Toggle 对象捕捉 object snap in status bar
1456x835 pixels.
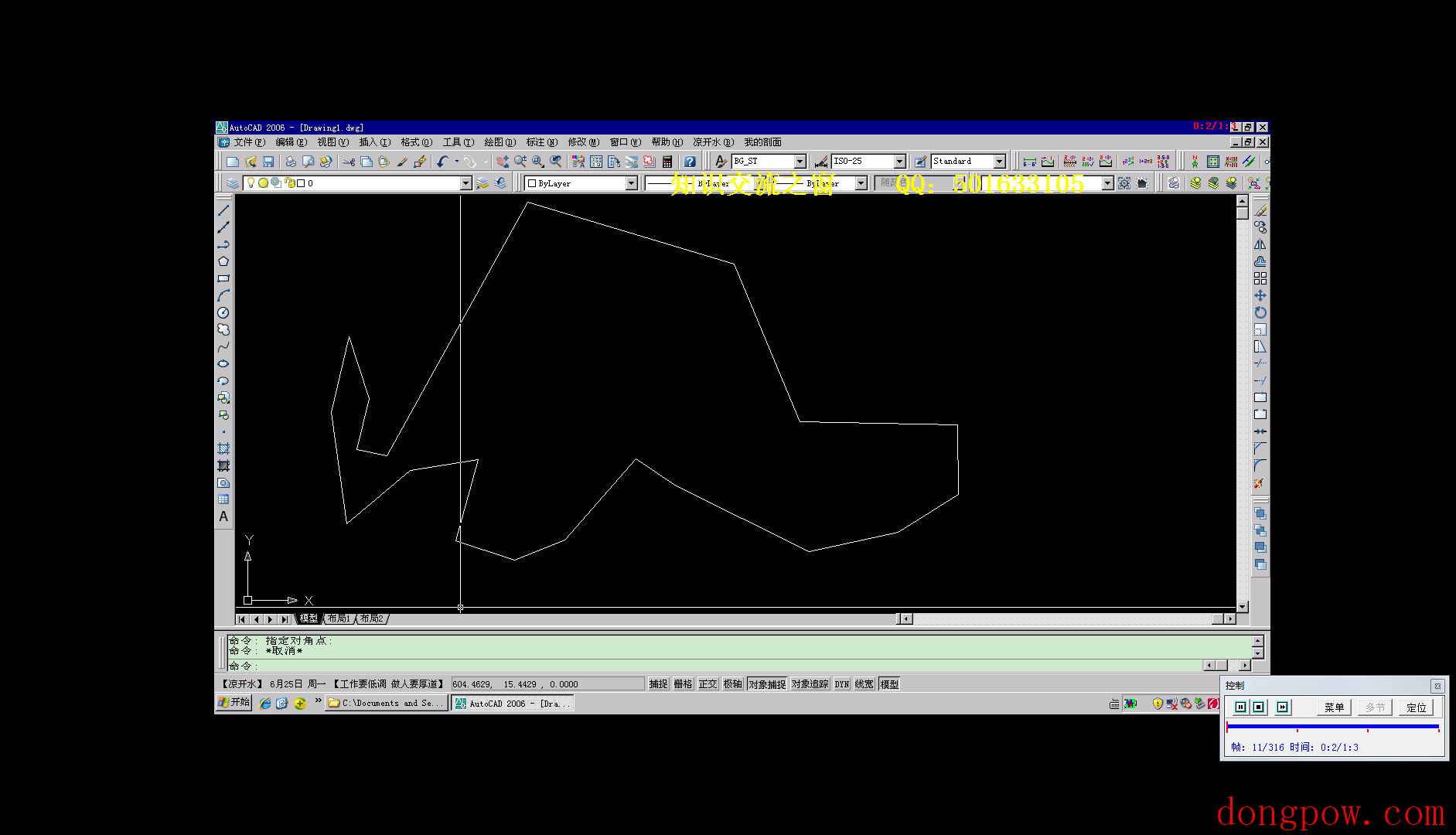point(766,684)
